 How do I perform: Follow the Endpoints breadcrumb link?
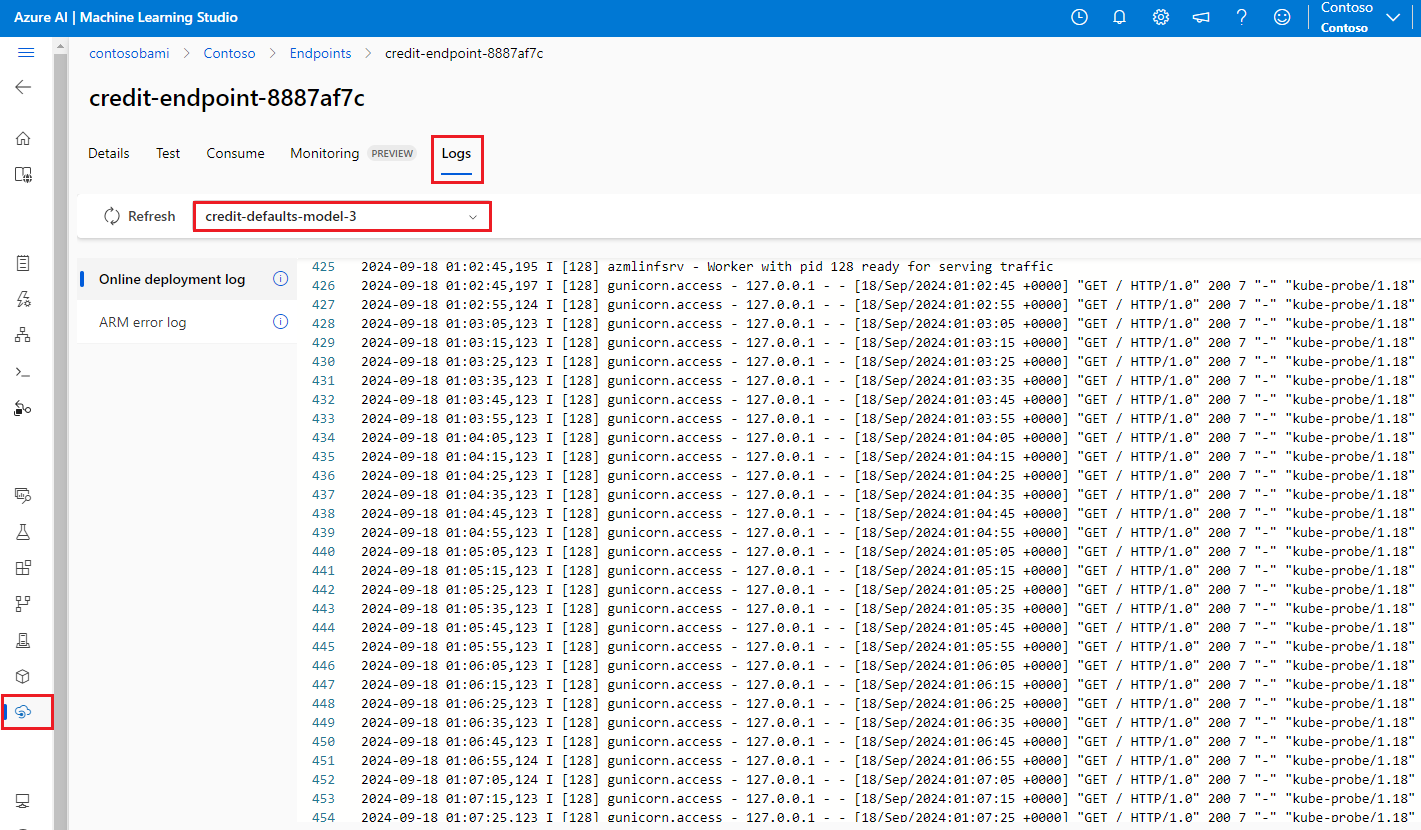tap(320, 53)
